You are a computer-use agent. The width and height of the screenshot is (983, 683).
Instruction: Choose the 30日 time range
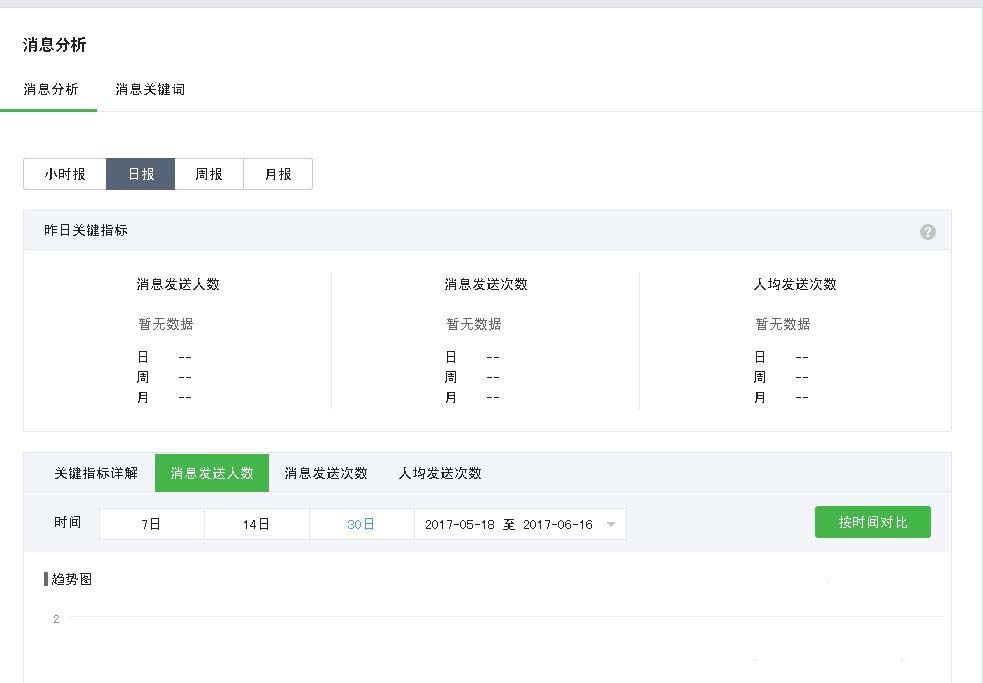361,524
